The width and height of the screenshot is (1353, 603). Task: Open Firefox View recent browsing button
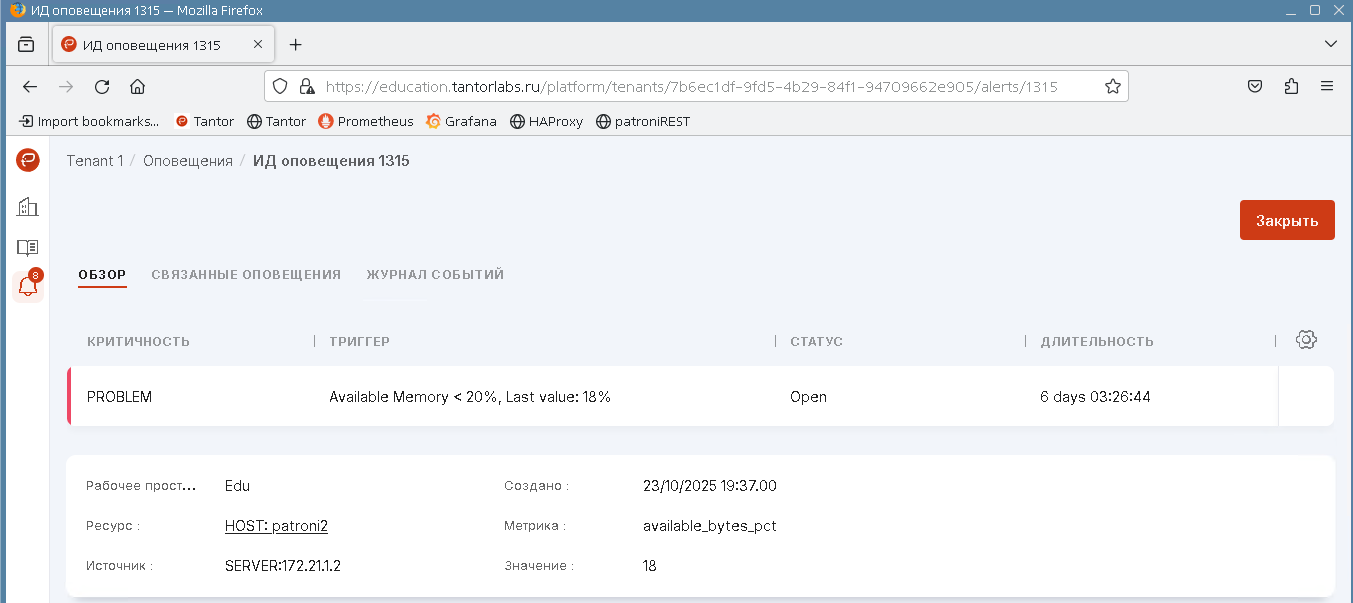[26, 45]
